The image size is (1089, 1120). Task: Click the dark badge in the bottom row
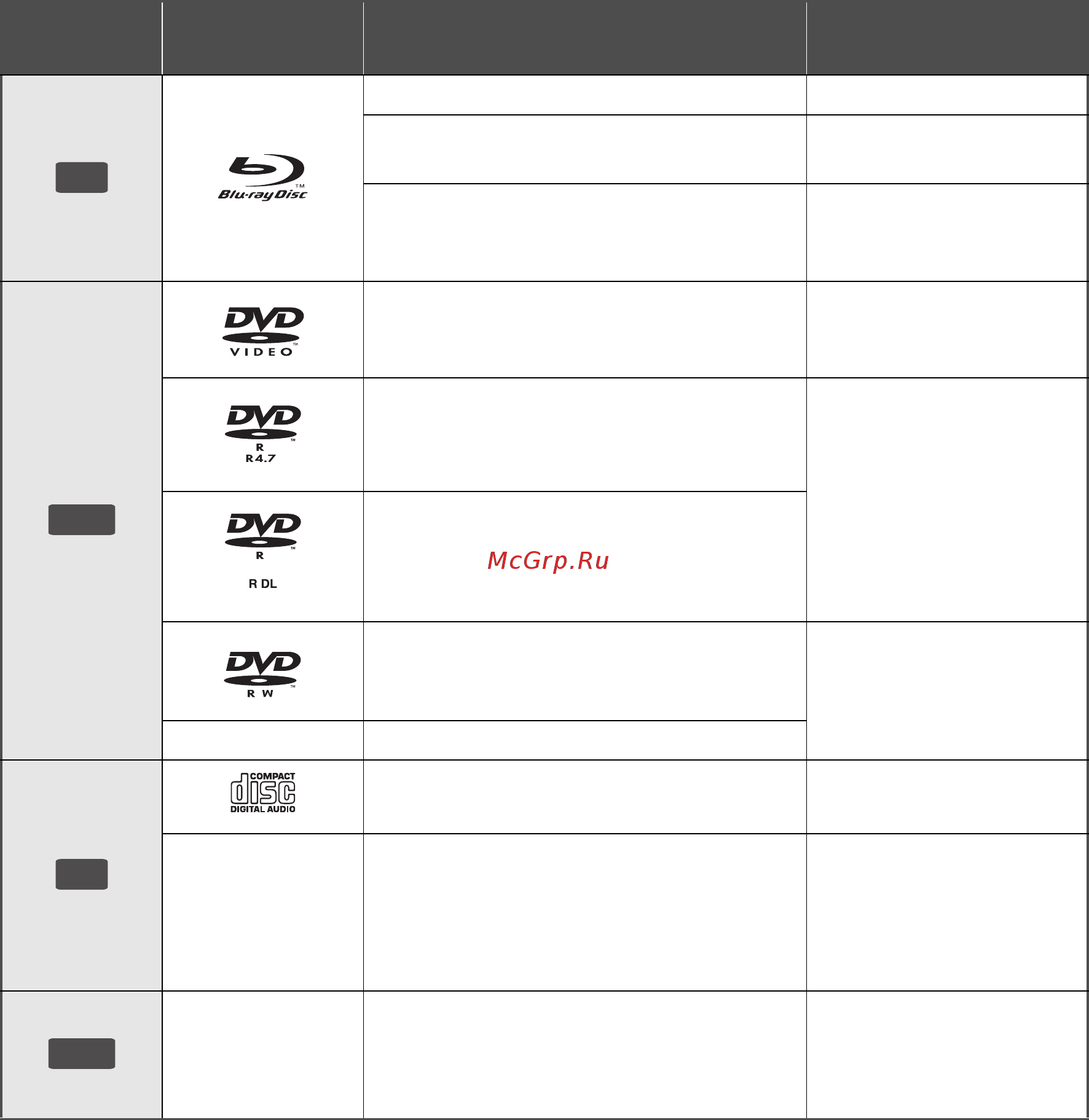tap(82, 1054)
